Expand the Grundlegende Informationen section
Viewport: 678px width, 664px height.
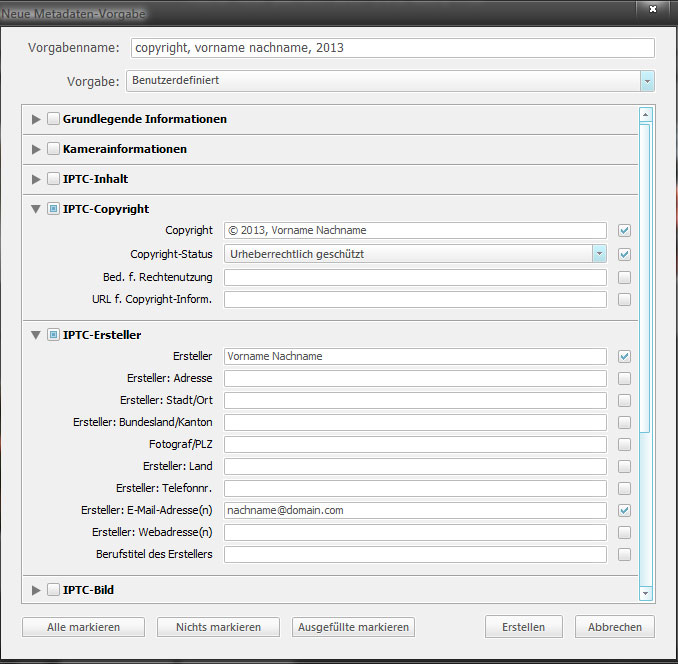tap(37, 119)
